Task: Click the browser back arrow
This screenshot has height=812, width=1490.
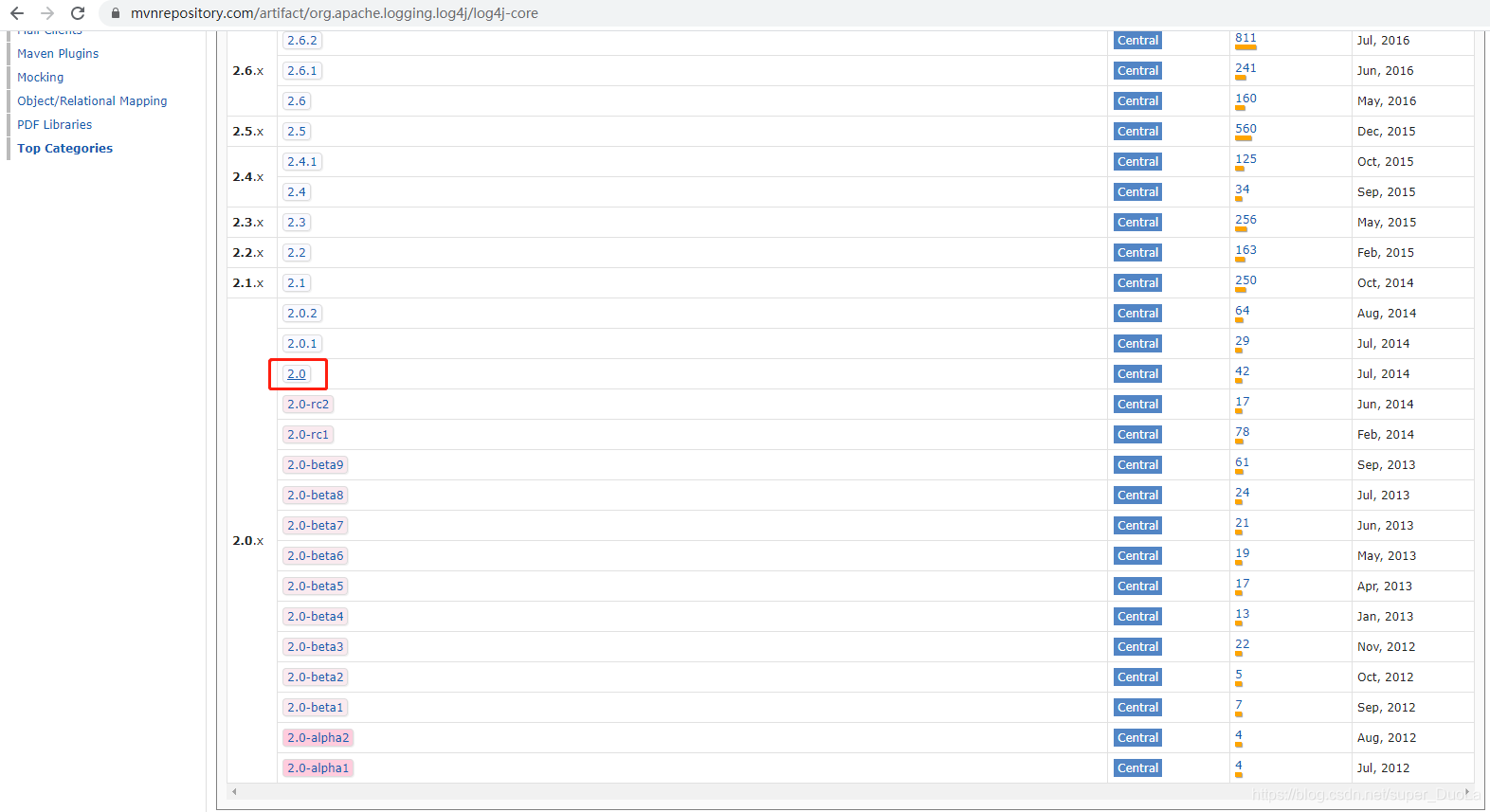Action: point(17,13)
